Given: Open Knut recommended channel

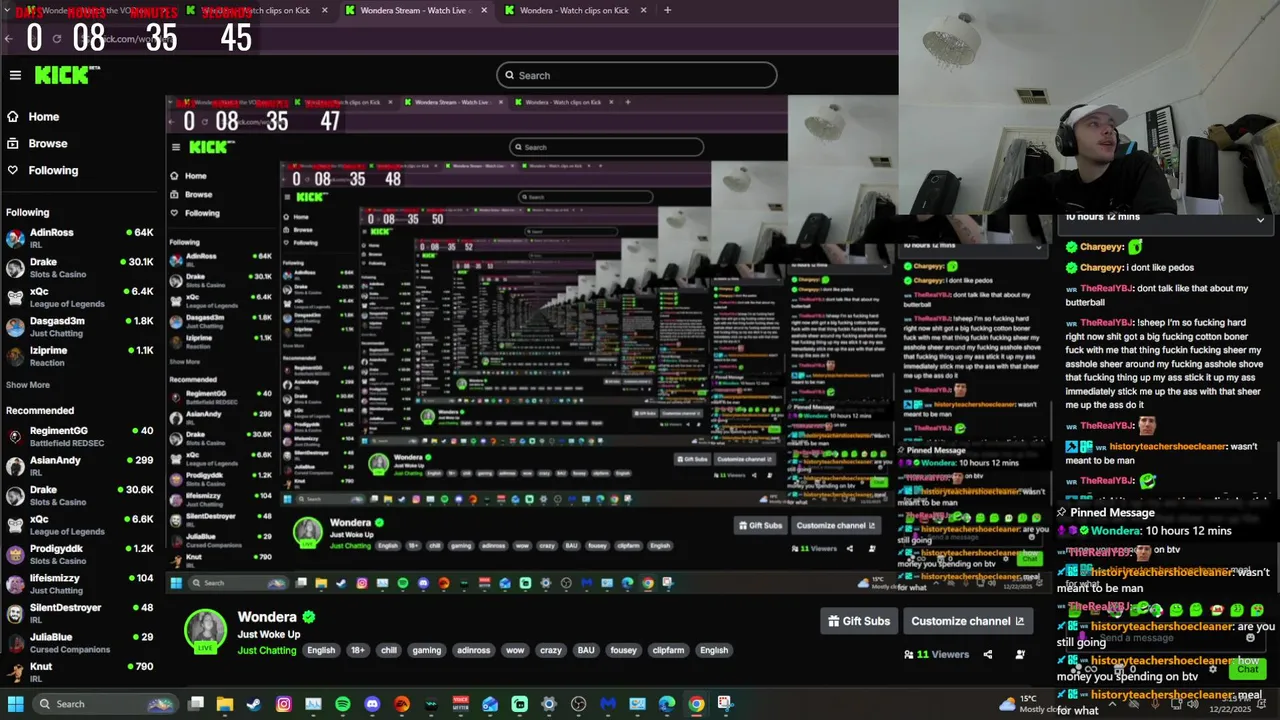Looking at the screenshot, I should (80, 672).
